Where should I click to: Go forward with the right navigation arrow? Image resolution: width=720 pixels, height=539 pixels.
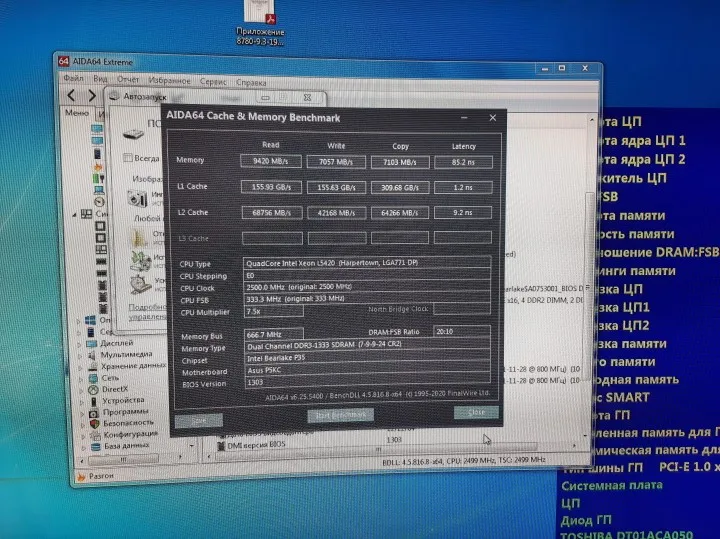[x=91, y=95]
